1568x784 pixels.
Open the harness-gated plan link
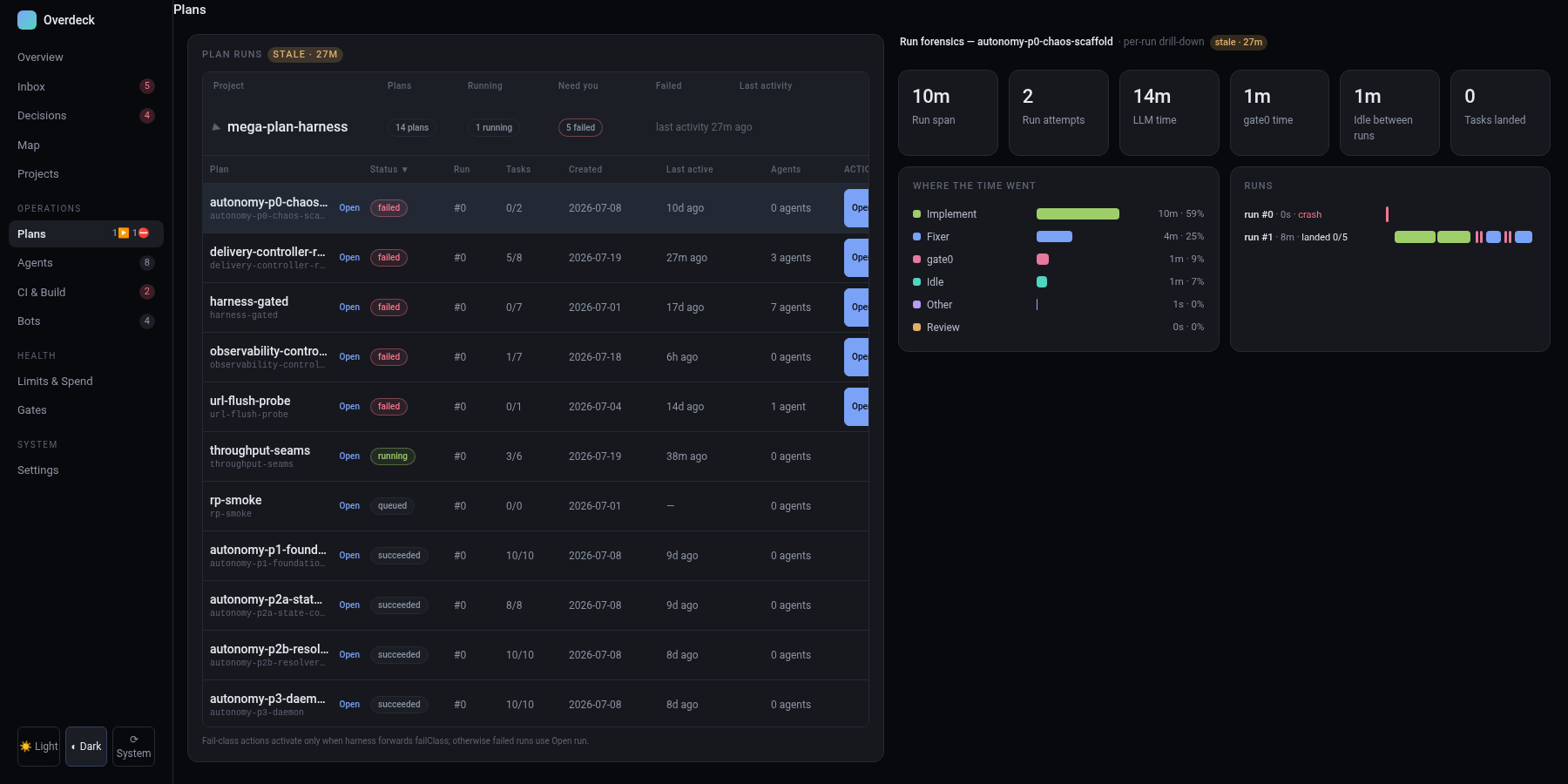pyautogui.click(x=349, y=307)
